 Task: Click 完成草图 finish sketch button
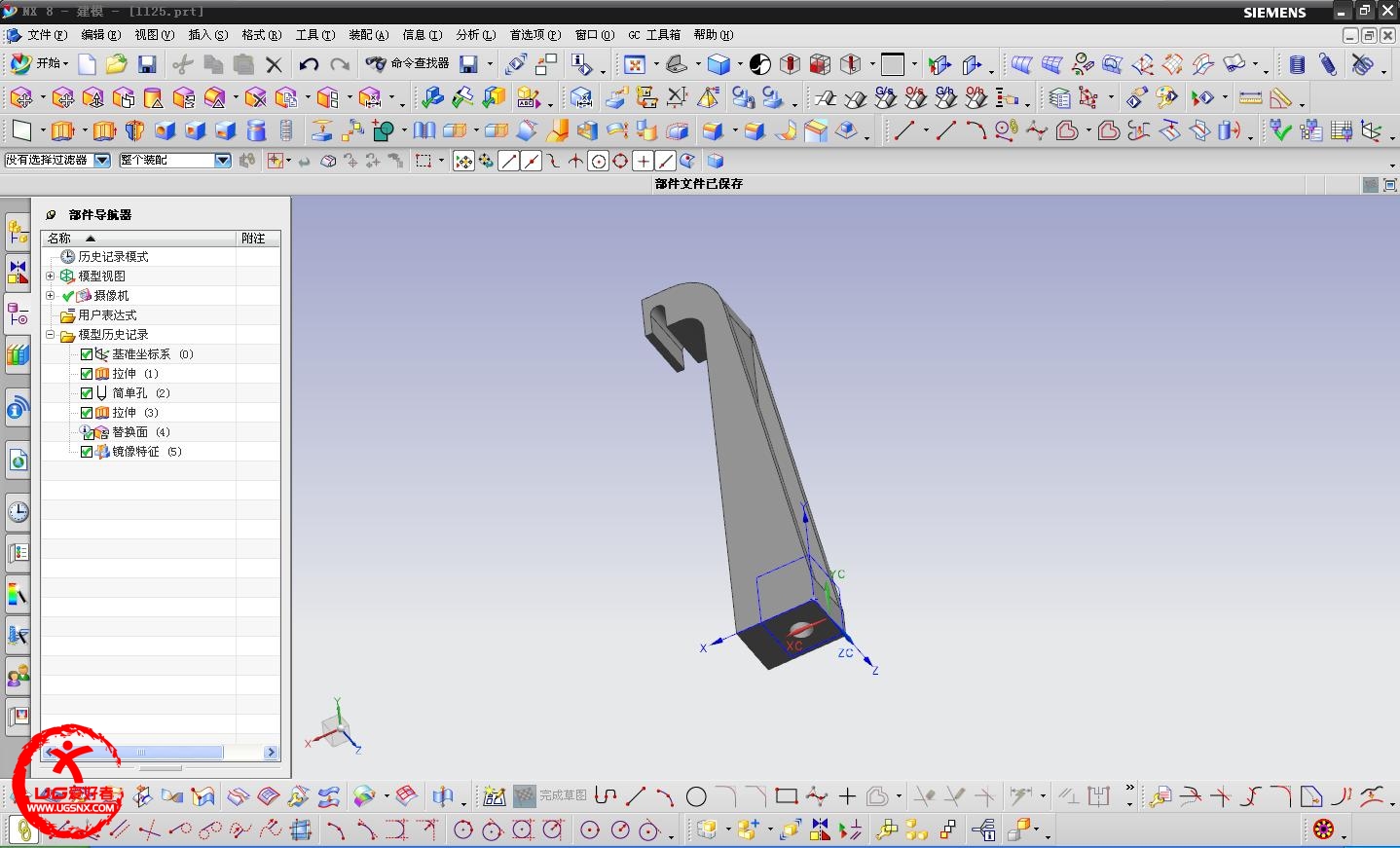tap(551, 796)
